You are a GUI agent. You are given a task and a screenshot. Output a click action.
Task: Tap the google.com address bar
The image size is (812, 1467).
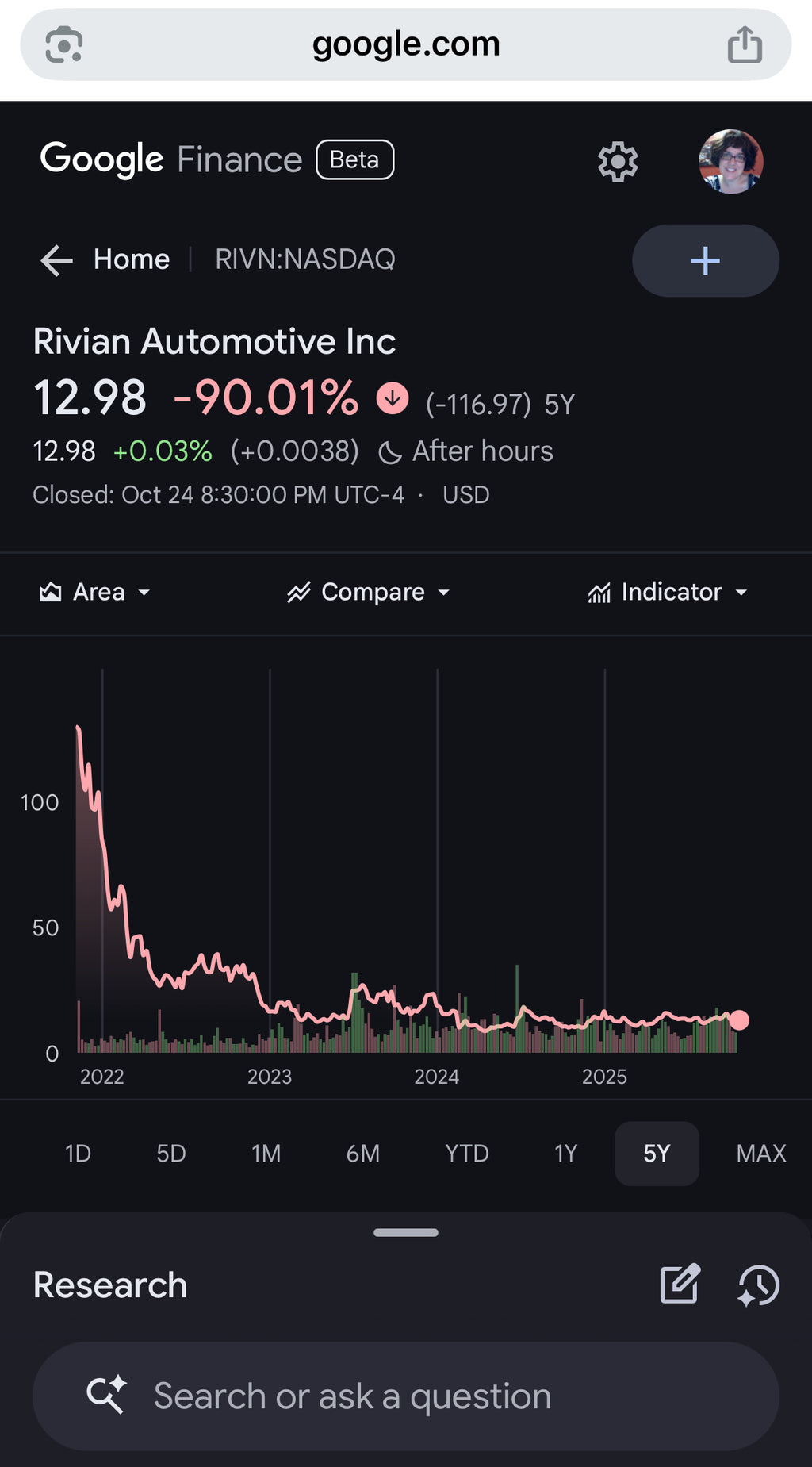click(x=405, y=44)
